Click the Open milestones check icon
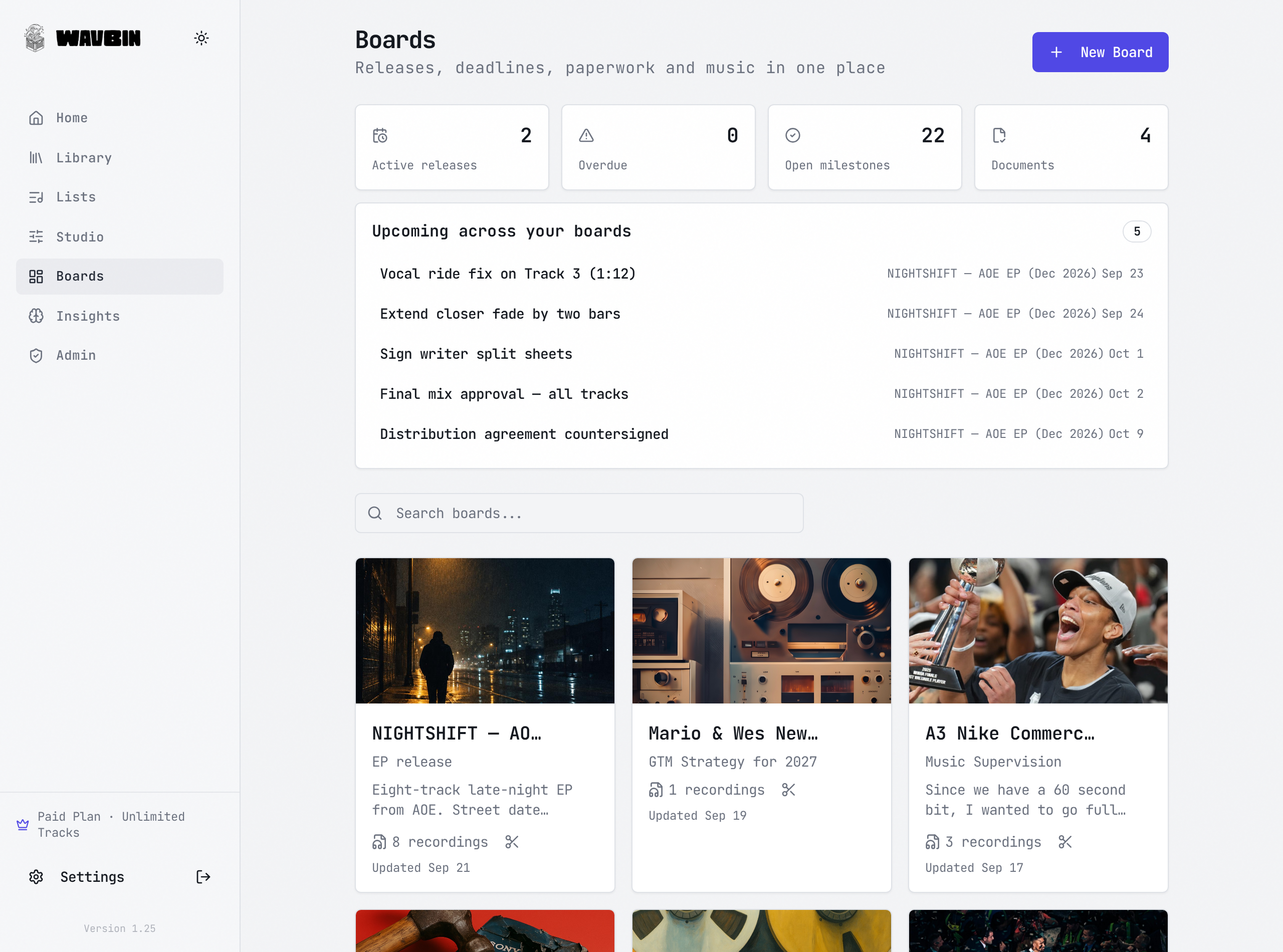Screen dimensions: 1283x952 (792, 135)
